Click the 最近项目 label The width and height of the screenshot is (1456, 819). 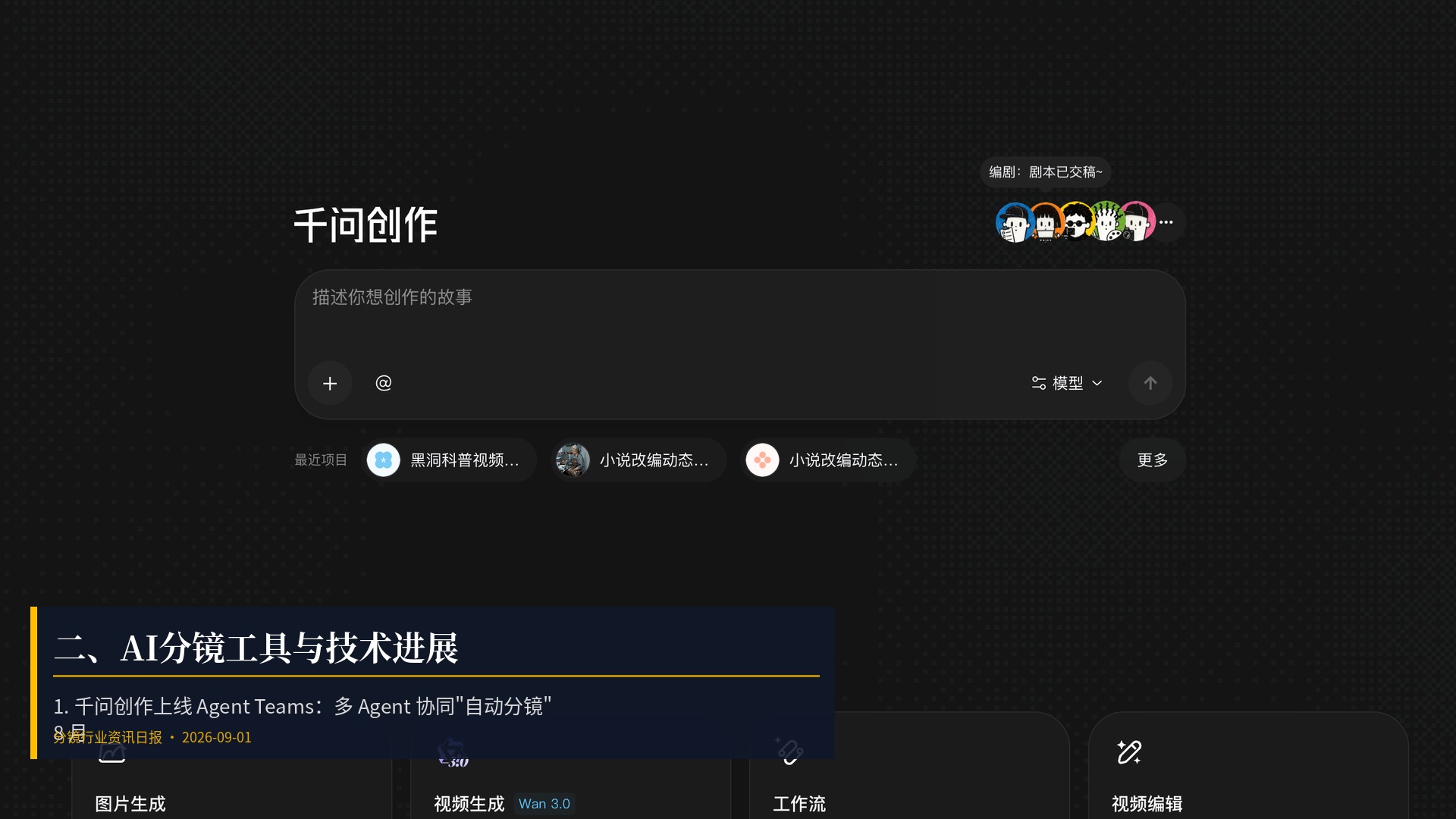coord(321,460)
